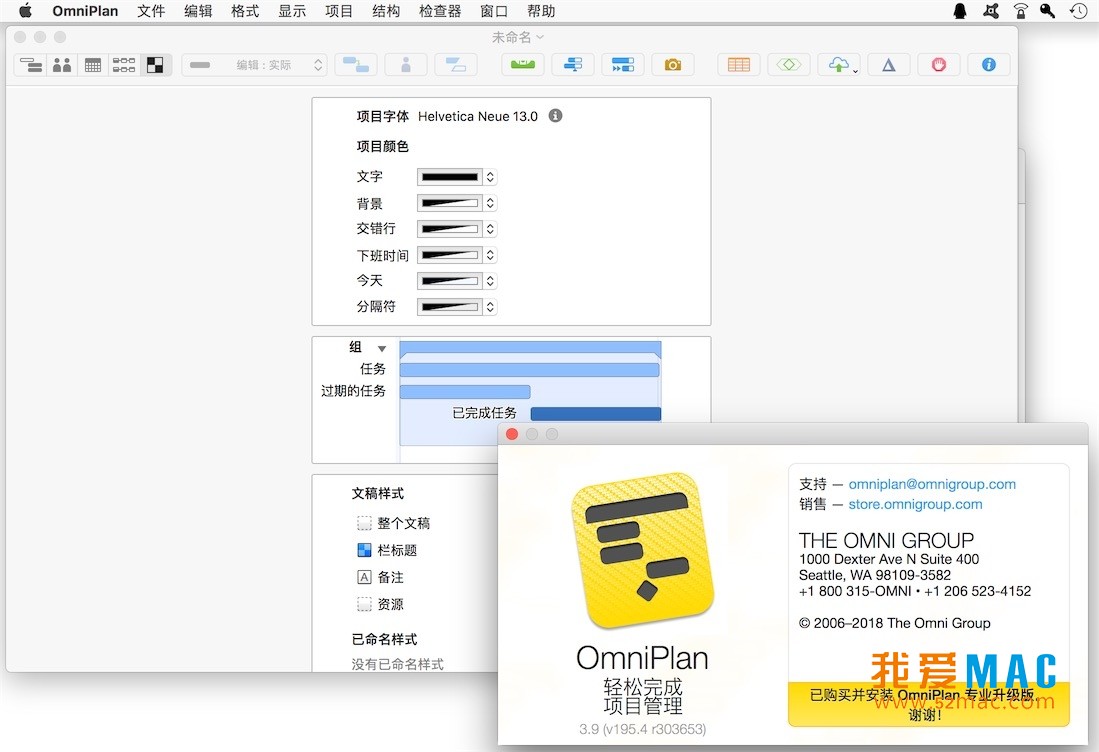Click the orange camera baseline icon
This screenshot has height=752, width=1099.
click(673, 65)
